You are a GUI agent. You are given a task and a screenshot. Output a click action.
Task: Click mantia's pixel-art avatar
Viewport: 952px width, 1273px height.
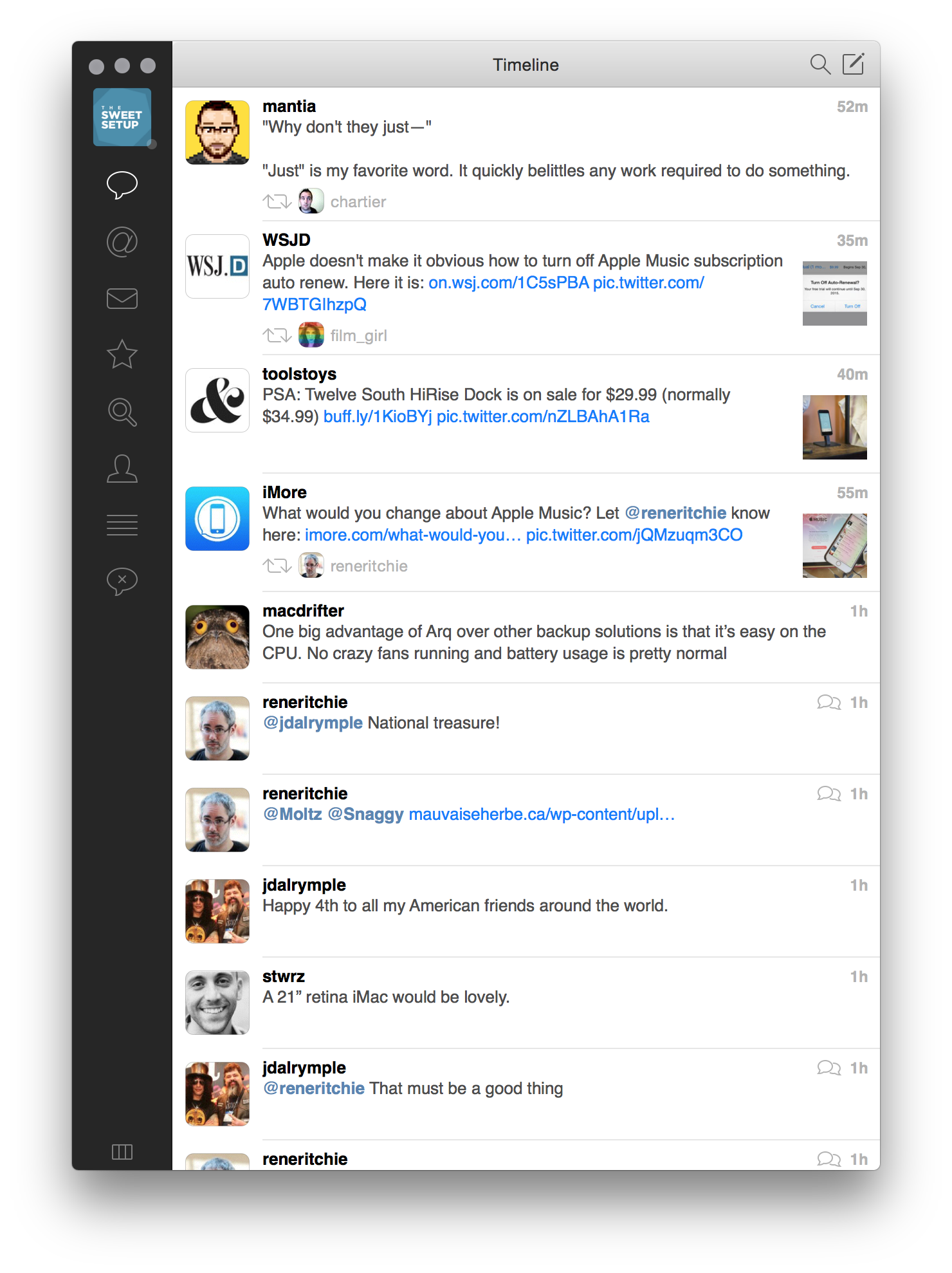coord(217,133)
